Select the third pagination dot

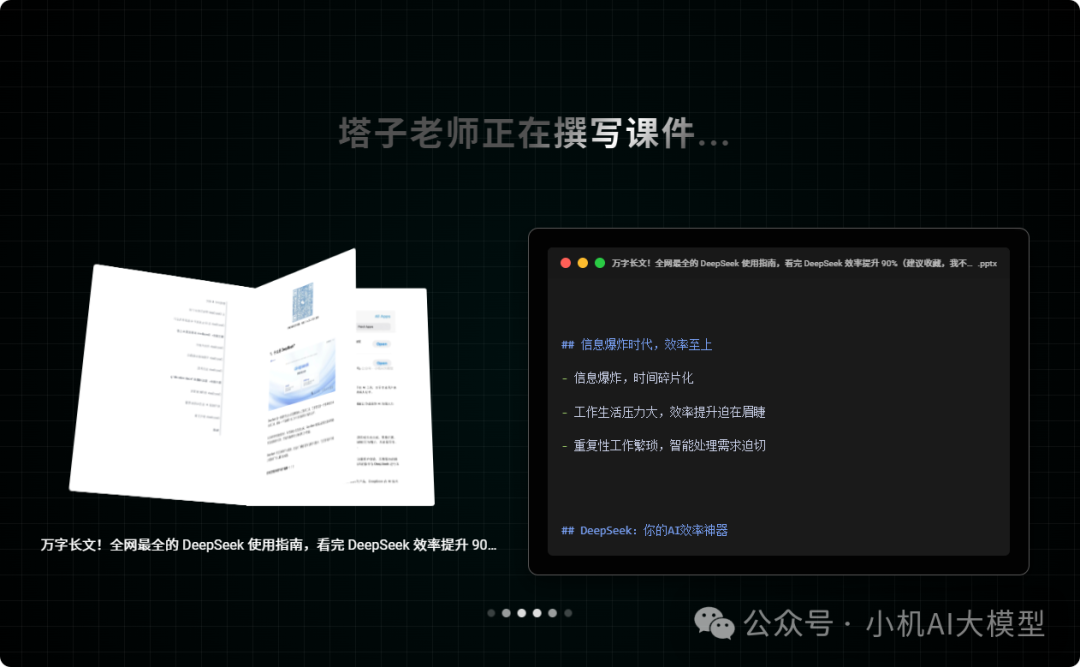tap(521, 613)
